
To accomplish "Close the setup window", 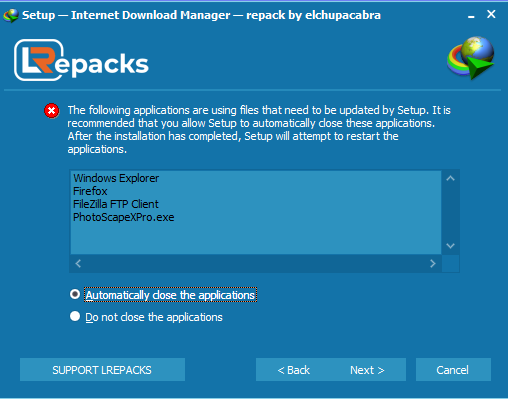I will [x=491, y=14].
